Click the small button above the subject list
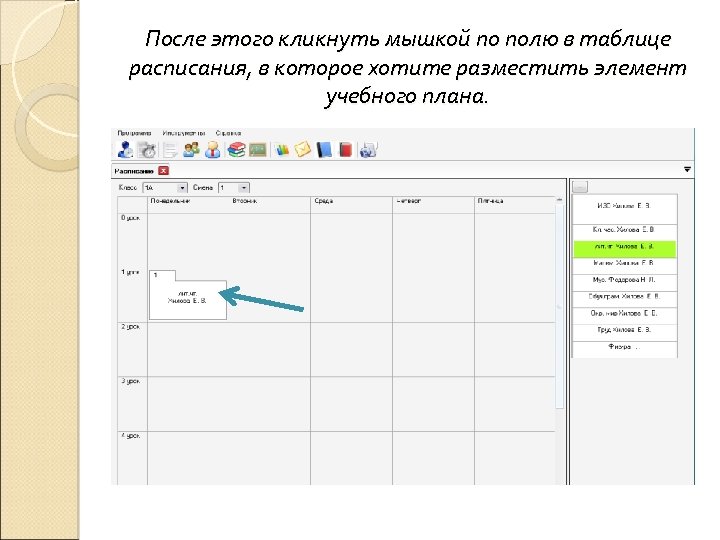720x540 pixels. pyautogui.click(x=580, y=187)
